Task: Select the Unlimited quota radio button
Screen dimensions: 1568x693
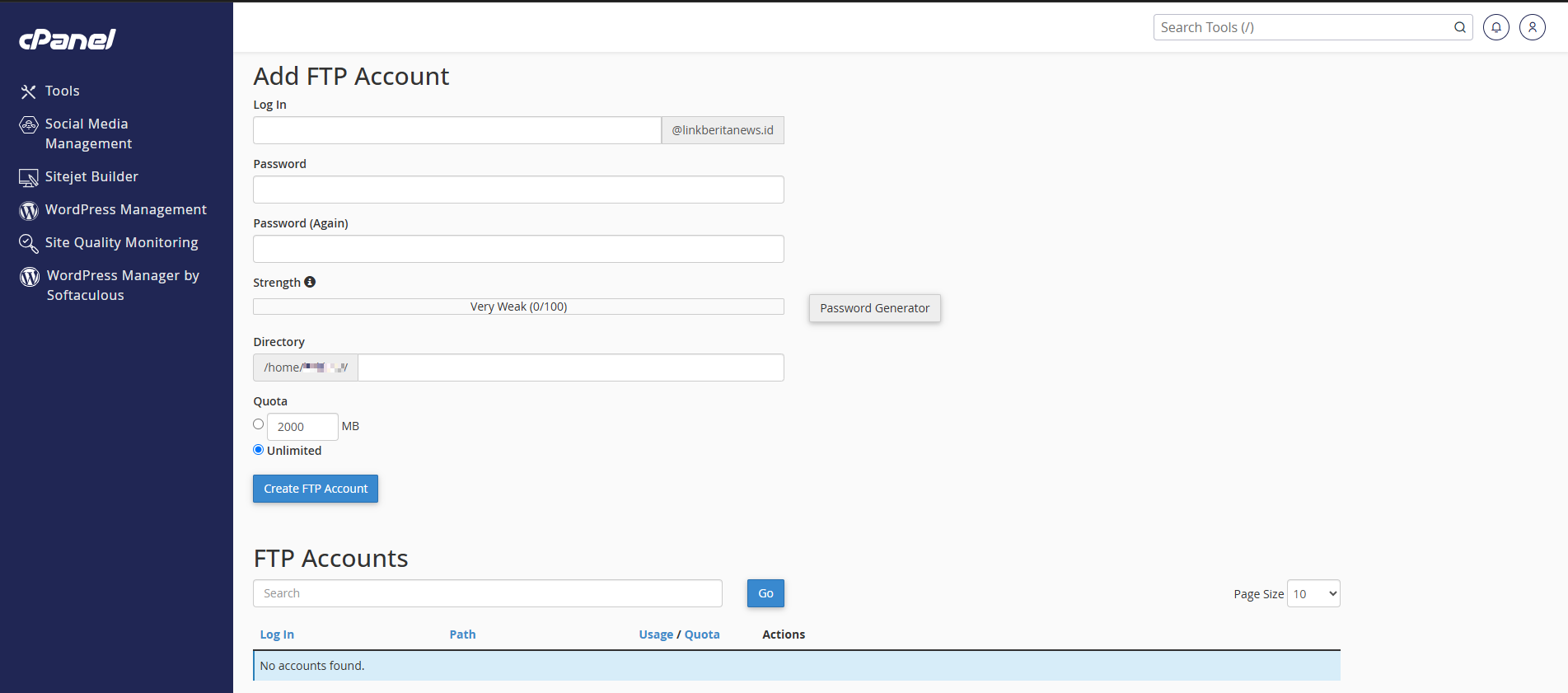Action: (259, 450)
